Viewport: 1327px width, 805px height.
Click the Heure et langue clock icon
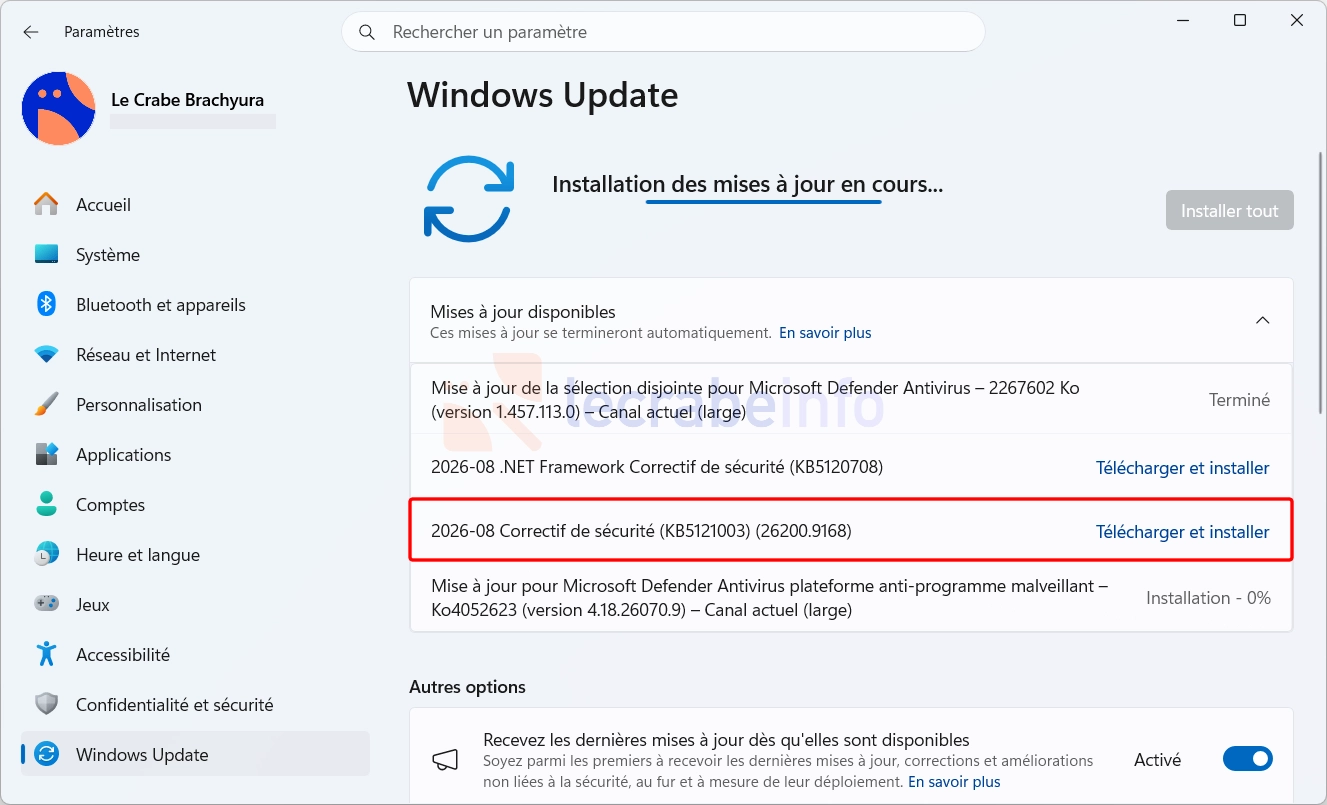point(46,554)
